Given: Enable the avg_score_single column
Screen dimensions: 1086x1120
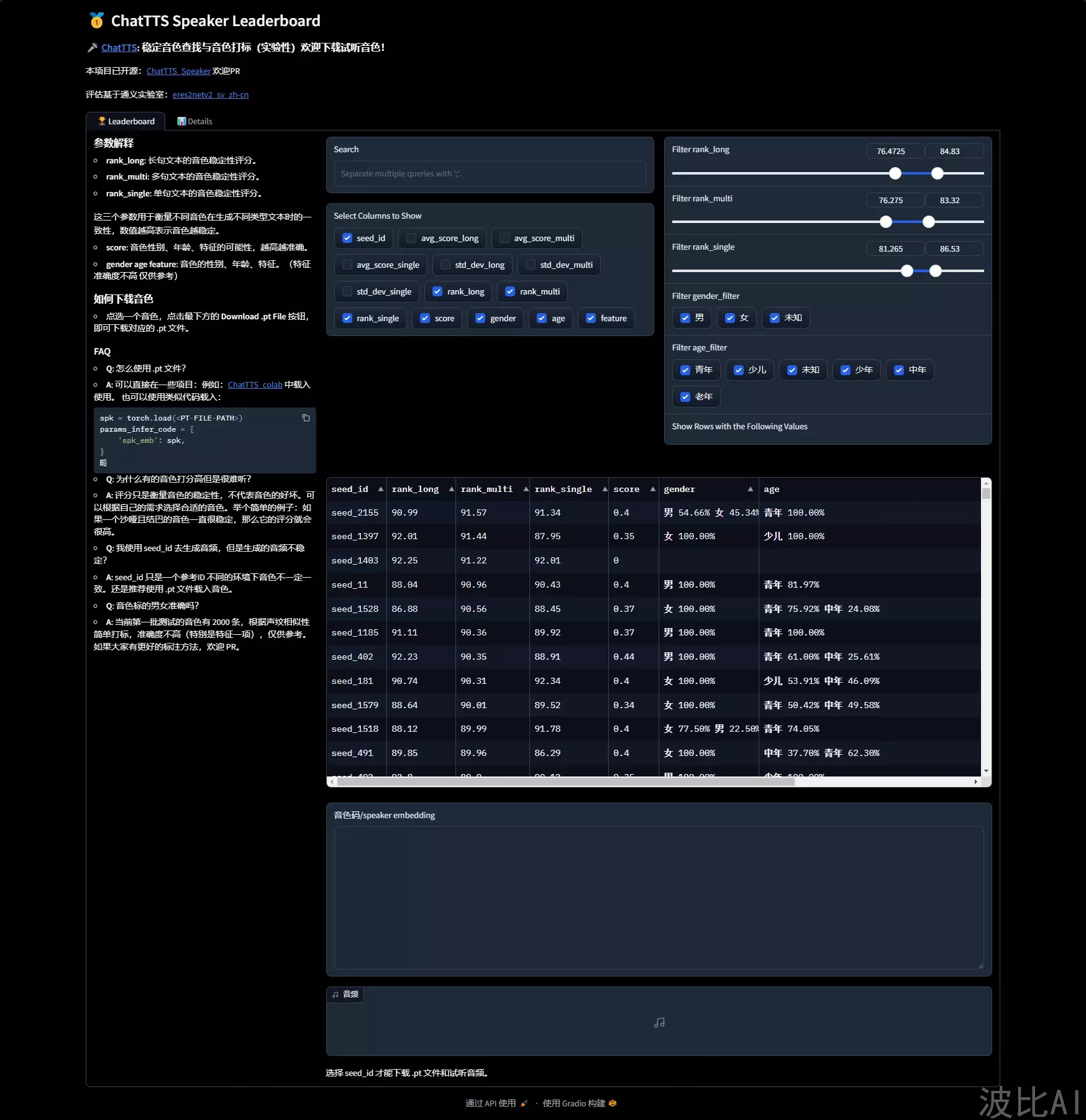Looking at the screenshot, I should click(x=347, y=265).
